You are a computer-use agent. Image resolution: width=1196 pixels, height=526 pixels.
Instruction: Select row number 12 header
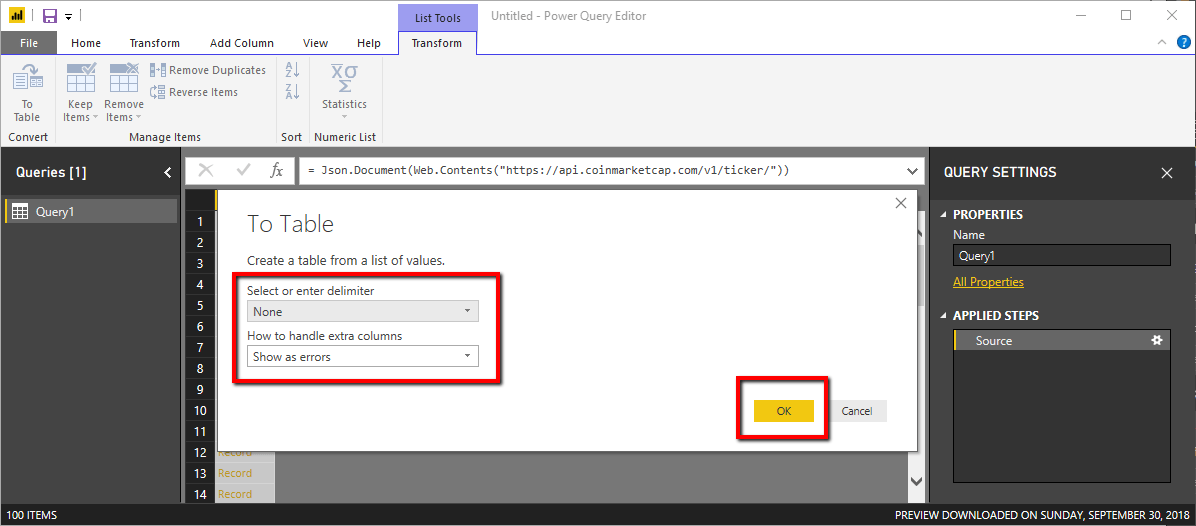[x=201, y=453]
